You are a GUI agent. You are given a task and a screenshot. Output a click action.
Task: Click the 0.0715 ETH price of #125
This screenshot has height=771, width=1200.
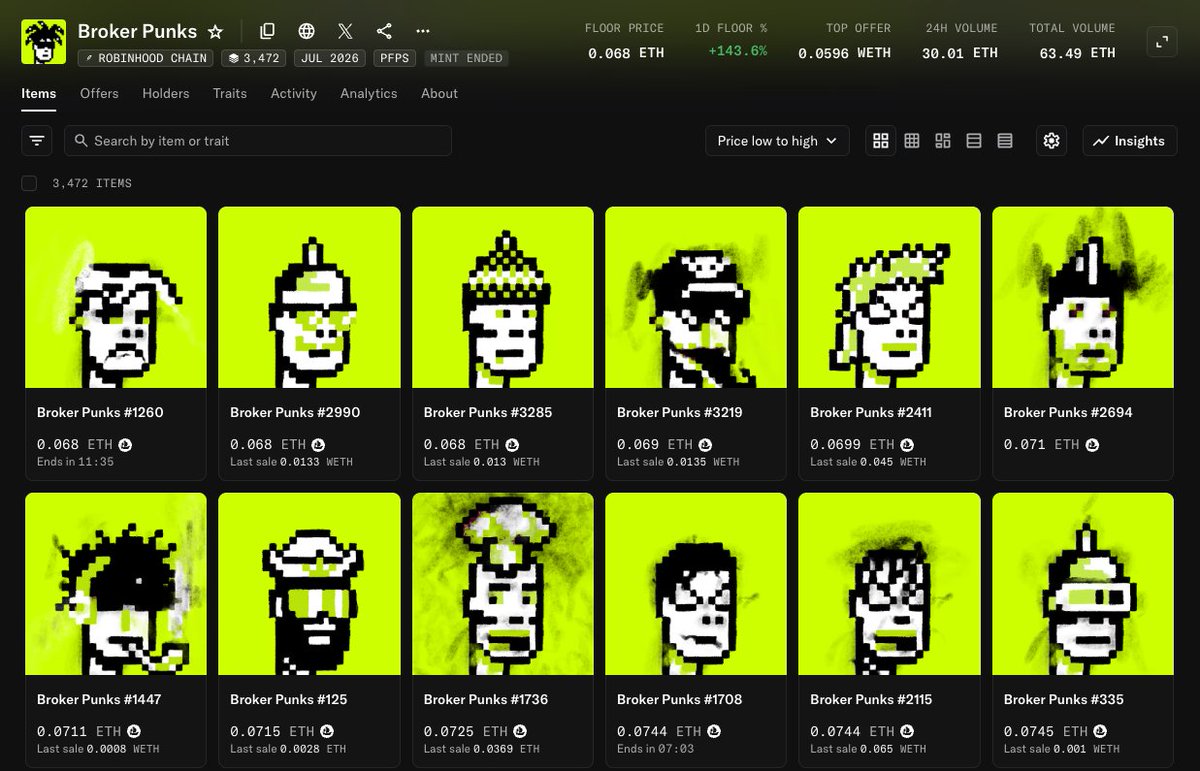pyautogui.click(x=274, y=731)
